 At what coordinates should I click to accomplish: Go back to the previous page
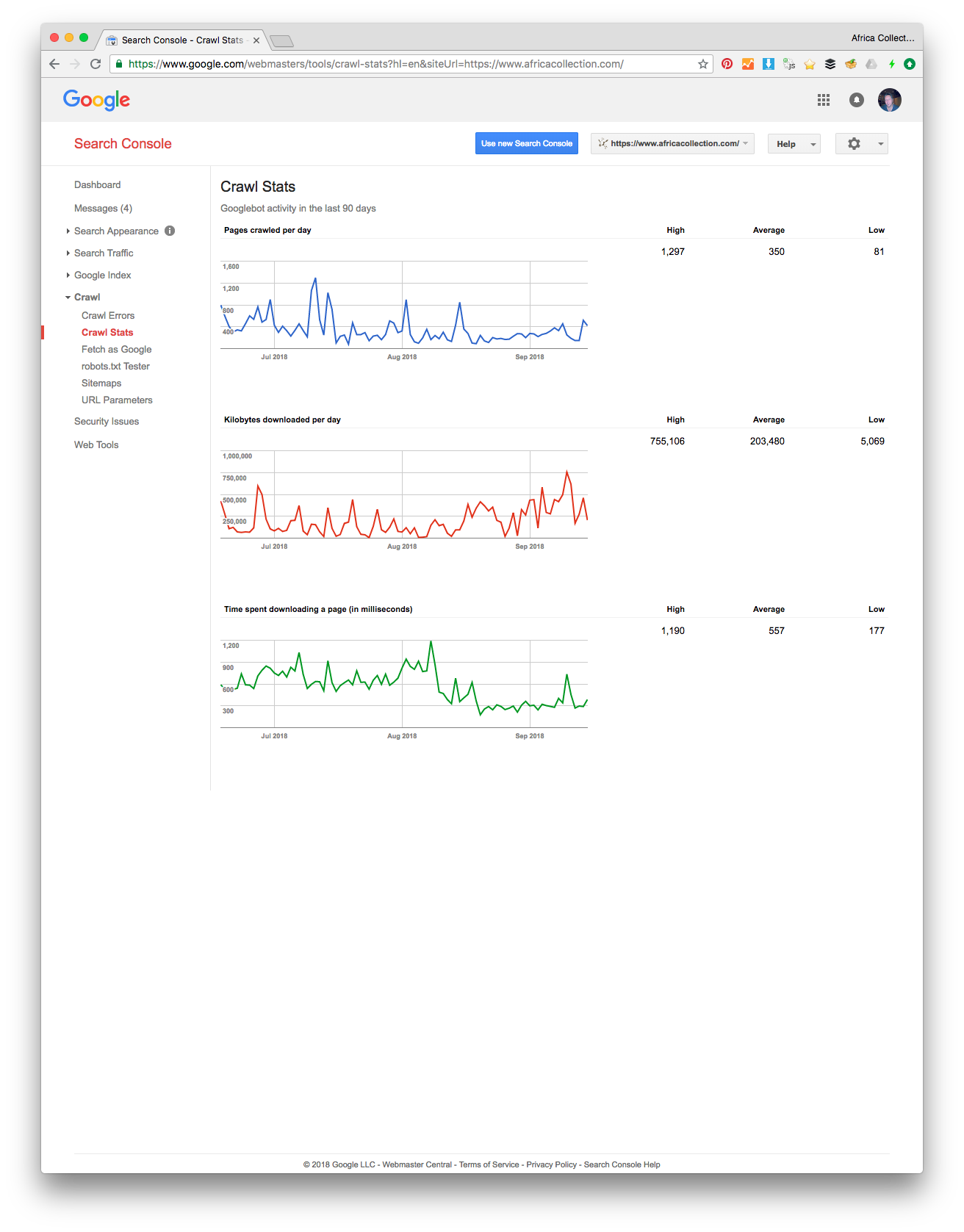point(54,64)
